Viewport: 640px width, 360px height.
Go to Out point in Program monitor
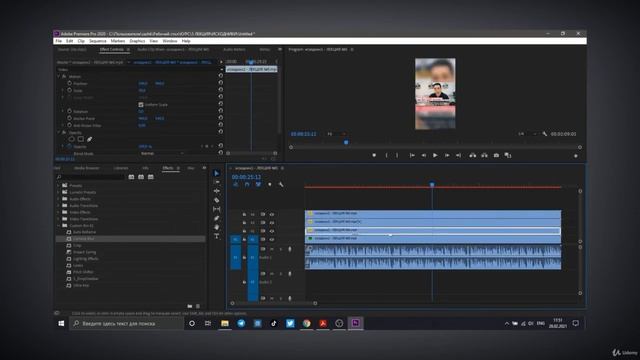pos(458,156)
